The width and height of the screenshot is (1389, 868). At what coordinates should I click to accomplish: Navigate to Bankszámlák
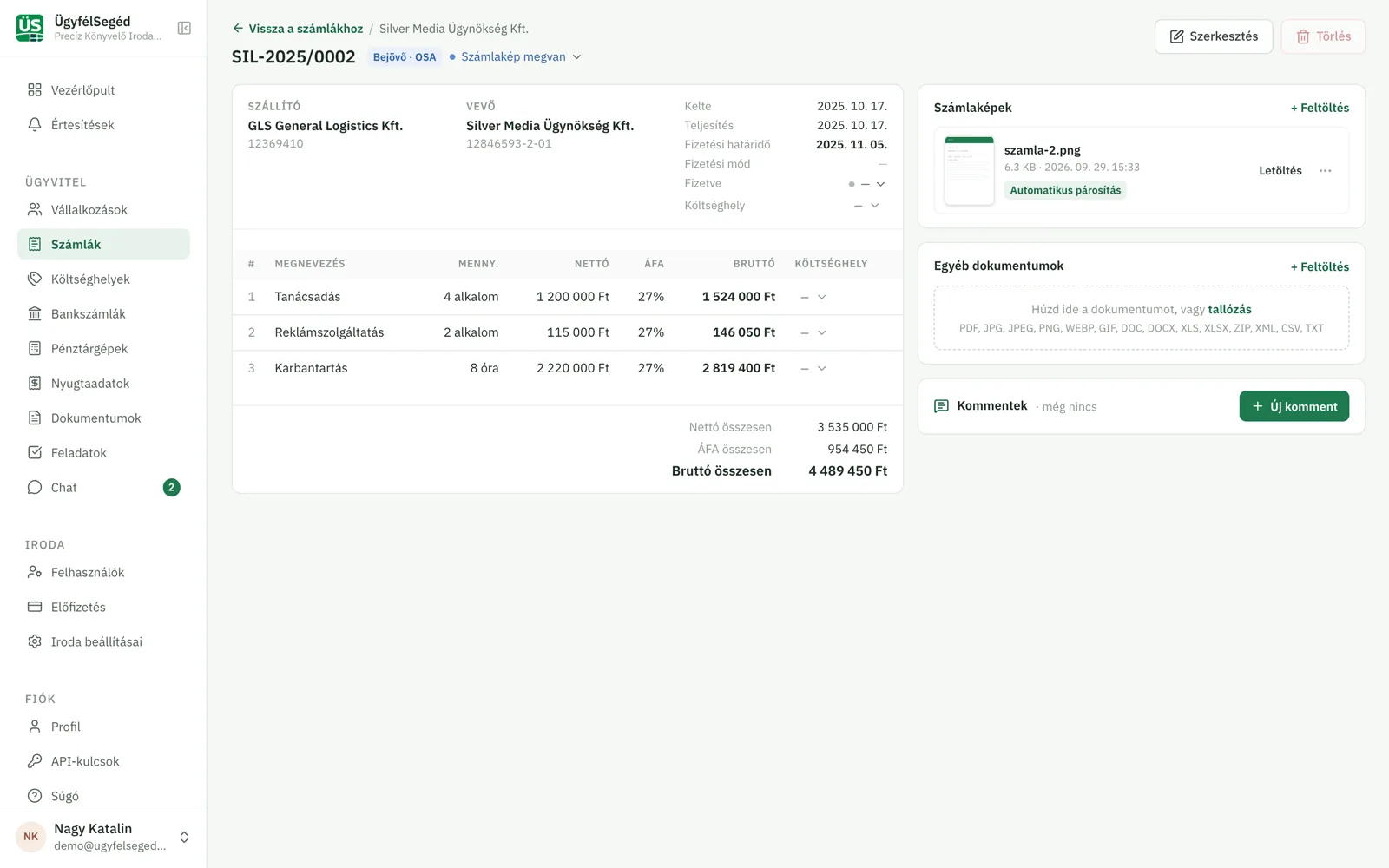point(103,314)
